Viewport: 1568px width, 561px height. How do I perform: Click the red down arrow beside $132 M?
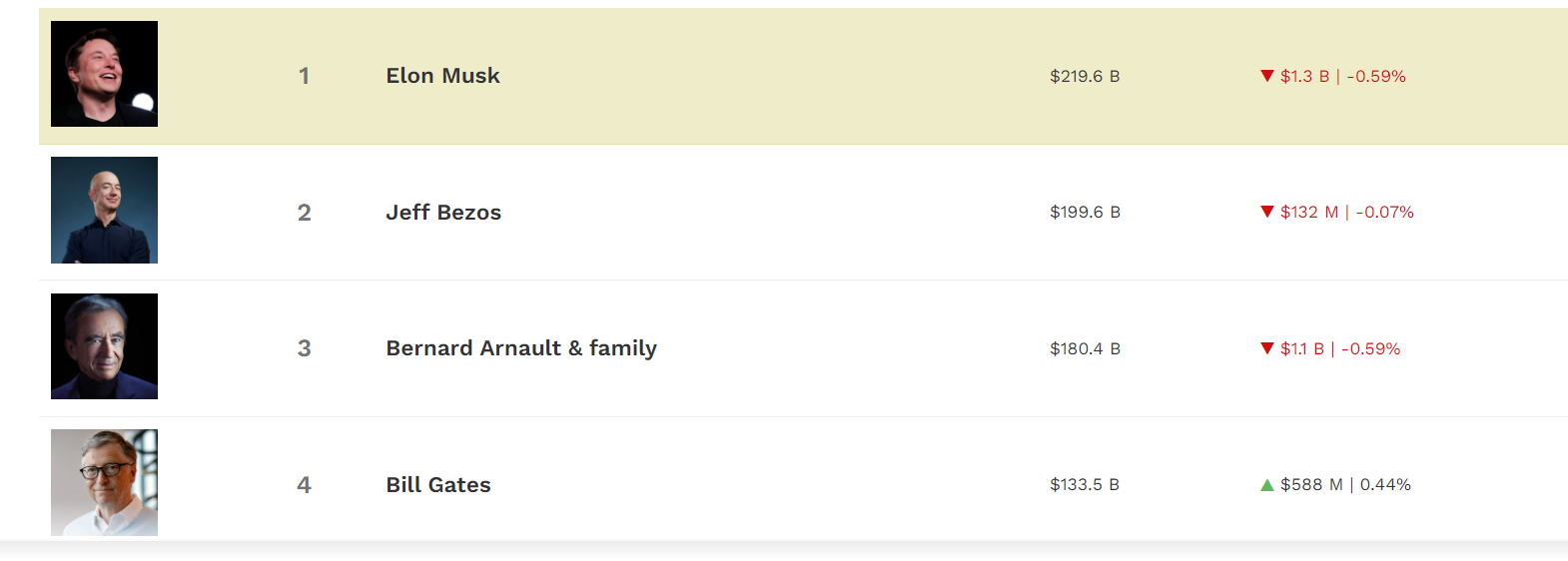1267,212
